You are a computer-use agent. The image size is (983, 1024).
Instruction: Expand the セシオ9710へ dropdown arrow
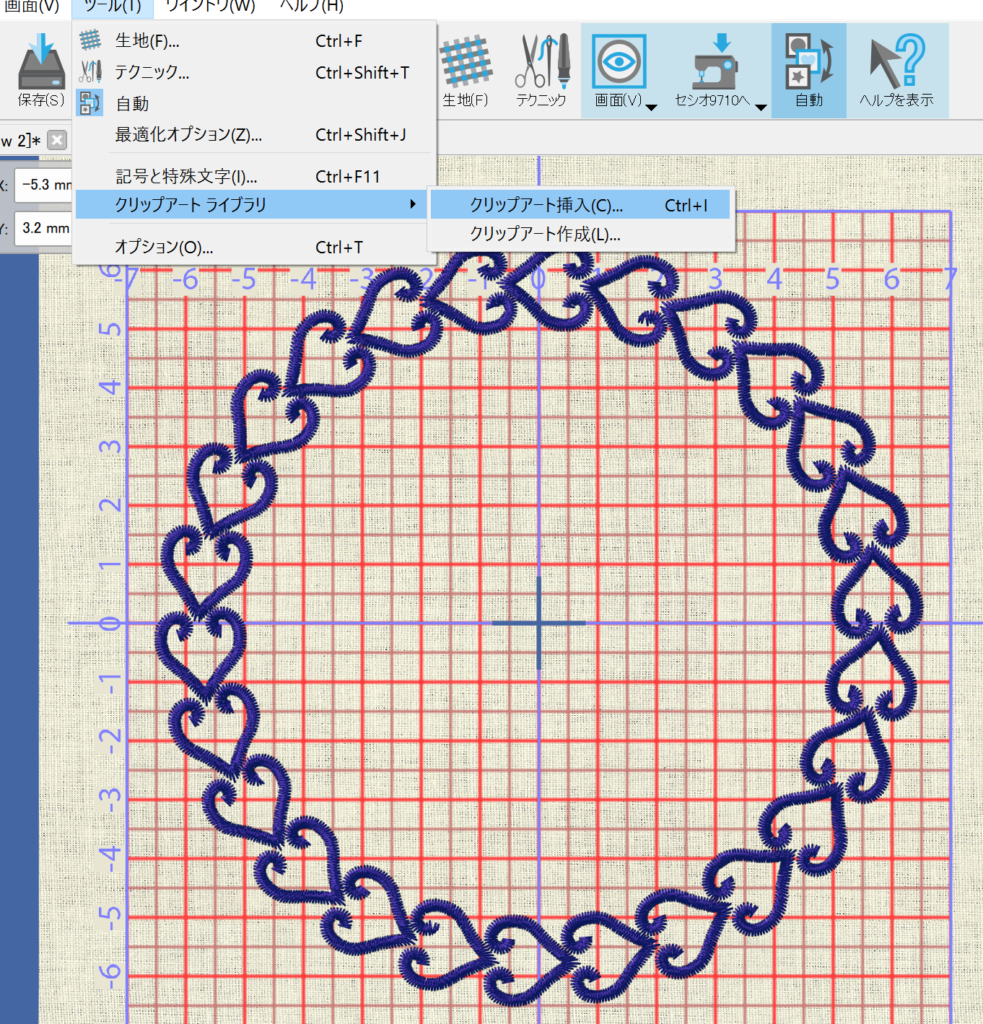coord(760,107)
